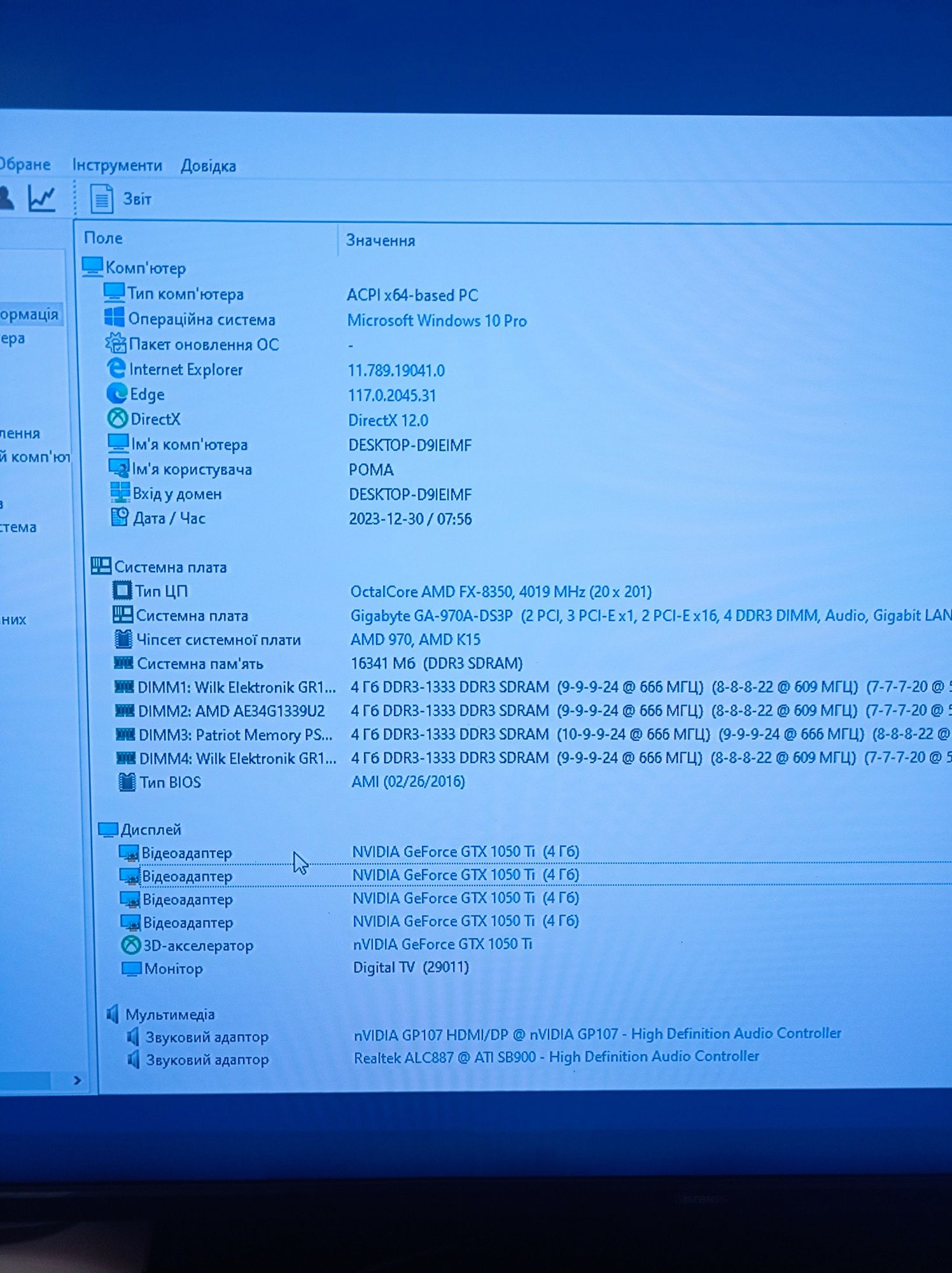Click the ACPI x64-based PC value
The image size is (952, 1273).
(412, 295)
